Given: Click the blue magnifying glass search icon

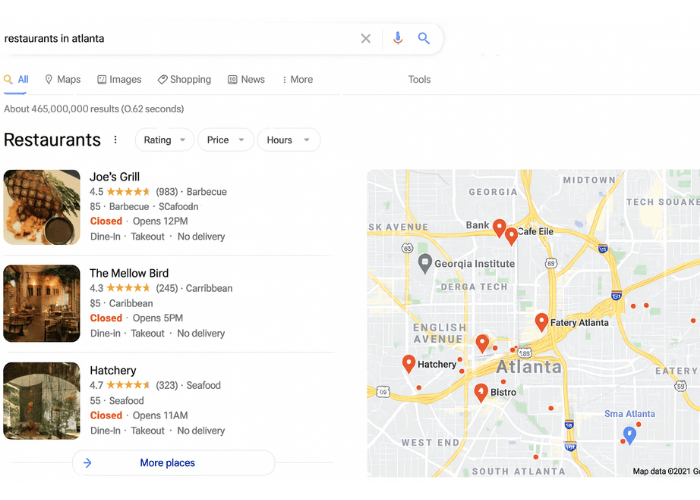Looking at the screenshot, I should click(x=424, y=38).
